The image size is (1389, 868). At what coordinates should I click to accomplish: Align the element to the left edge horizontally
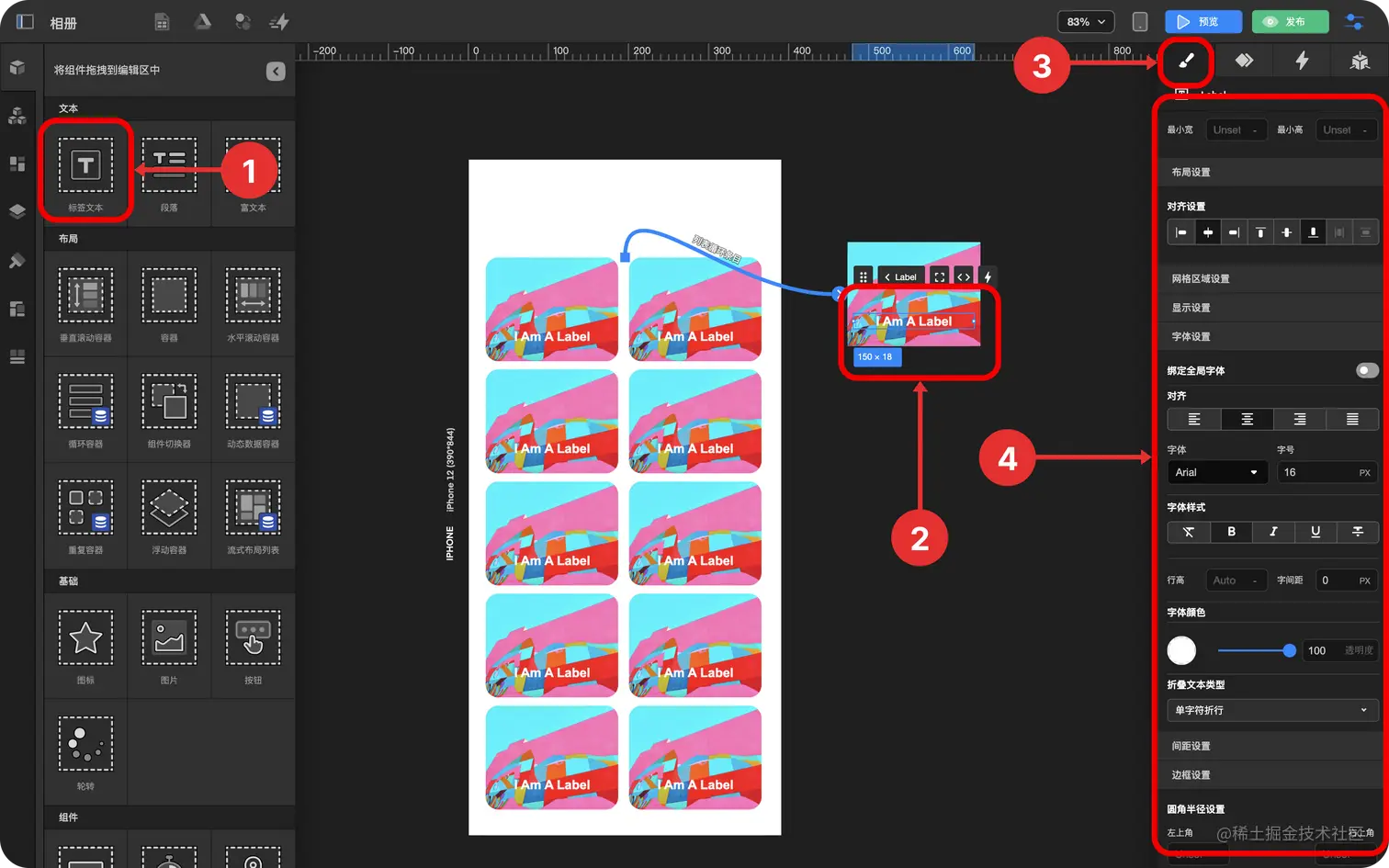[1181, 232]
